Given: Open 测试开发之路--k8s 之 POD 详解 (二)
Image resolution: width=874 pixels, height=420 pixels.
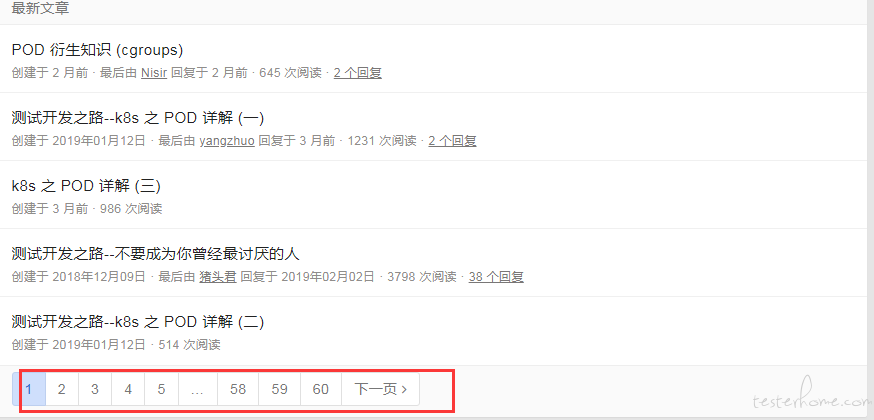Looking at the screenshot, I should coord(138,322).
